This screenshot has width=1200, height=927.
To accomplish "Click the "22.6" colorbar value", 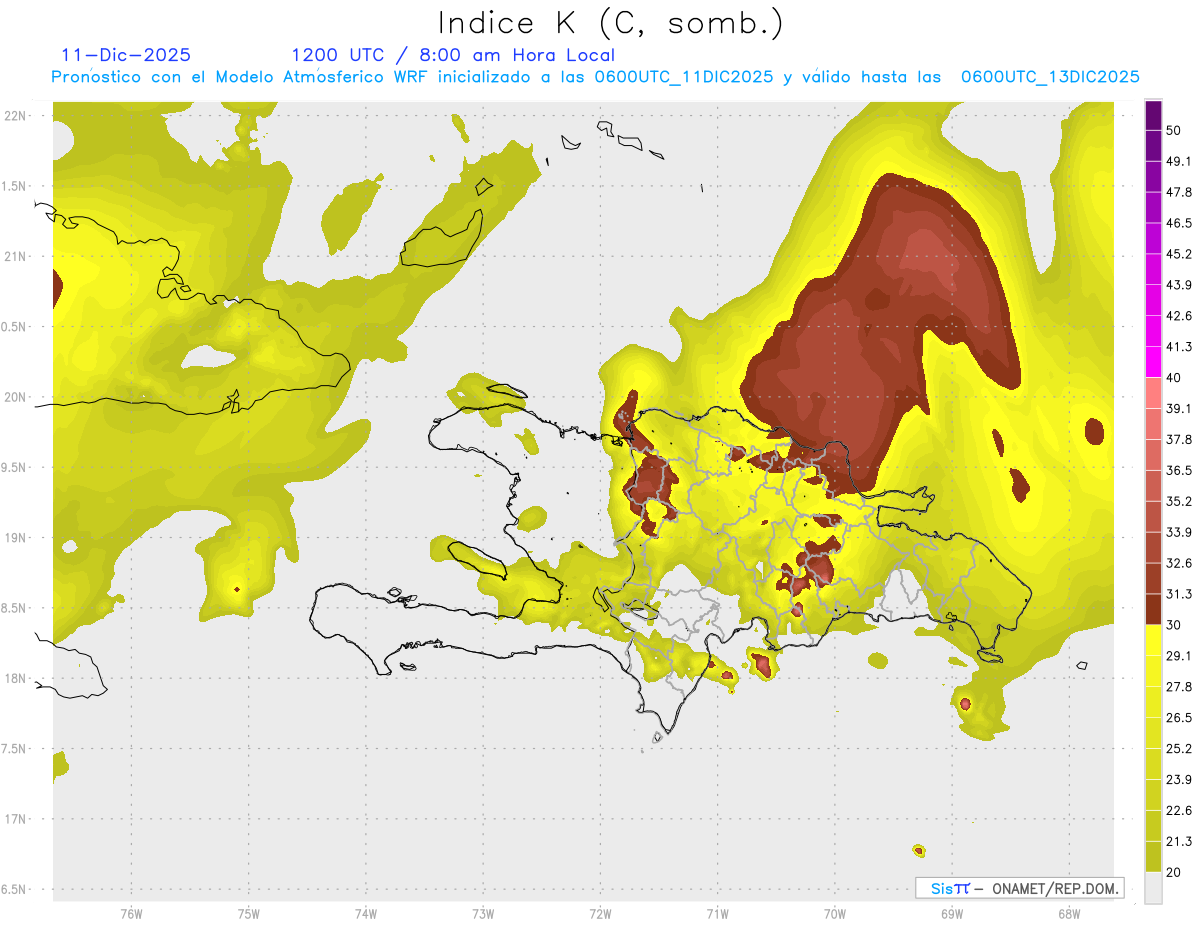I will point(1179,811).
